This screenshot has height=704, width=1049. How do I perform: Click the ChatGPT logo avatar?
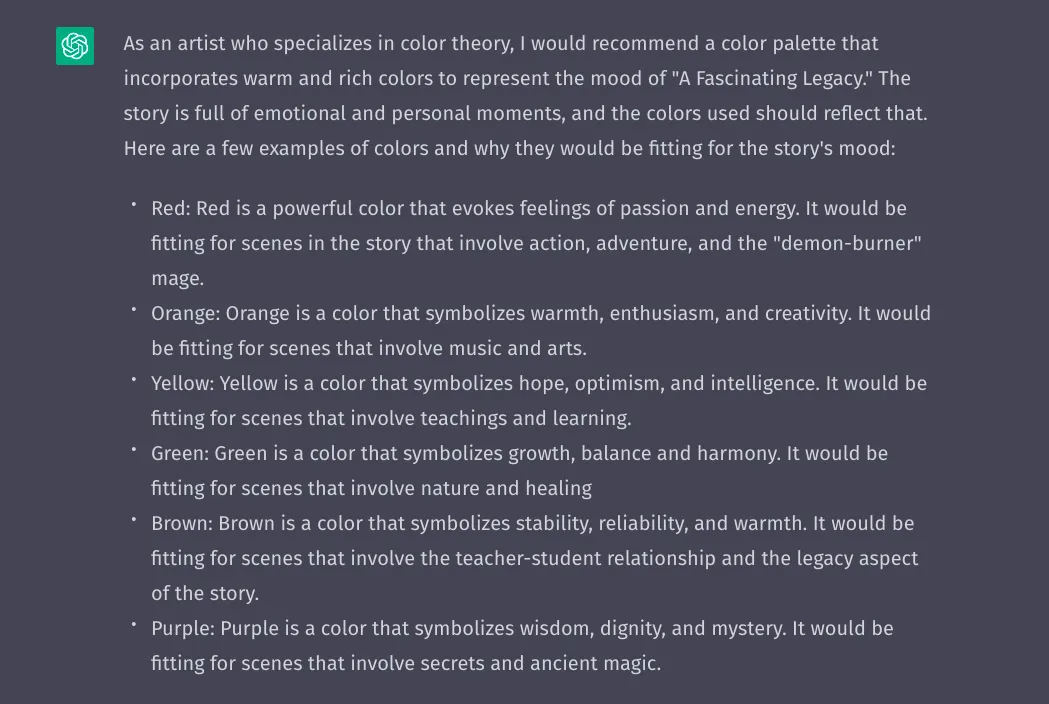pyautogui.click(x=75, y=46)
